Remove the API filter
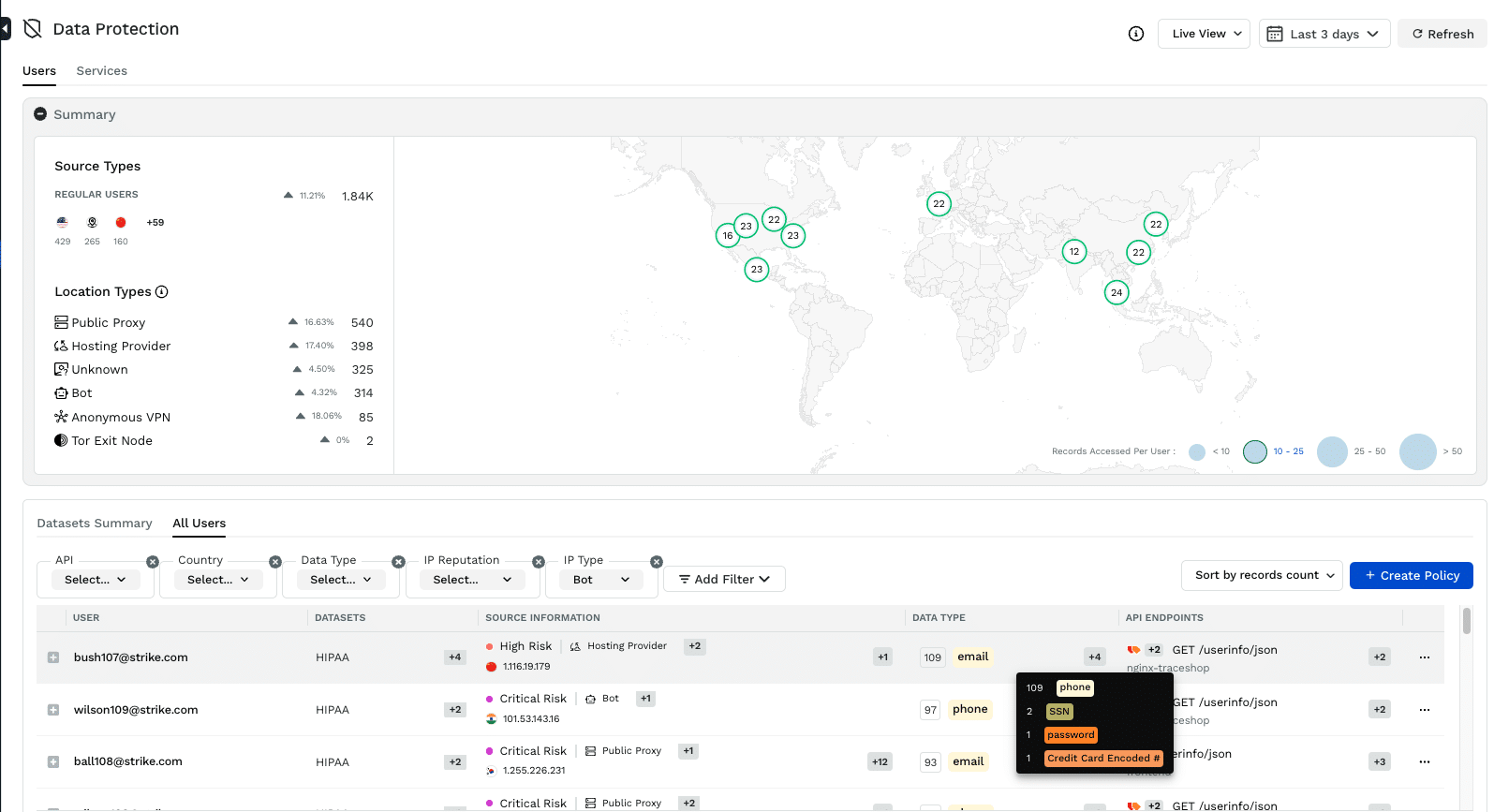The width and height of the screenshot is (1494, 812). [153, 562]
